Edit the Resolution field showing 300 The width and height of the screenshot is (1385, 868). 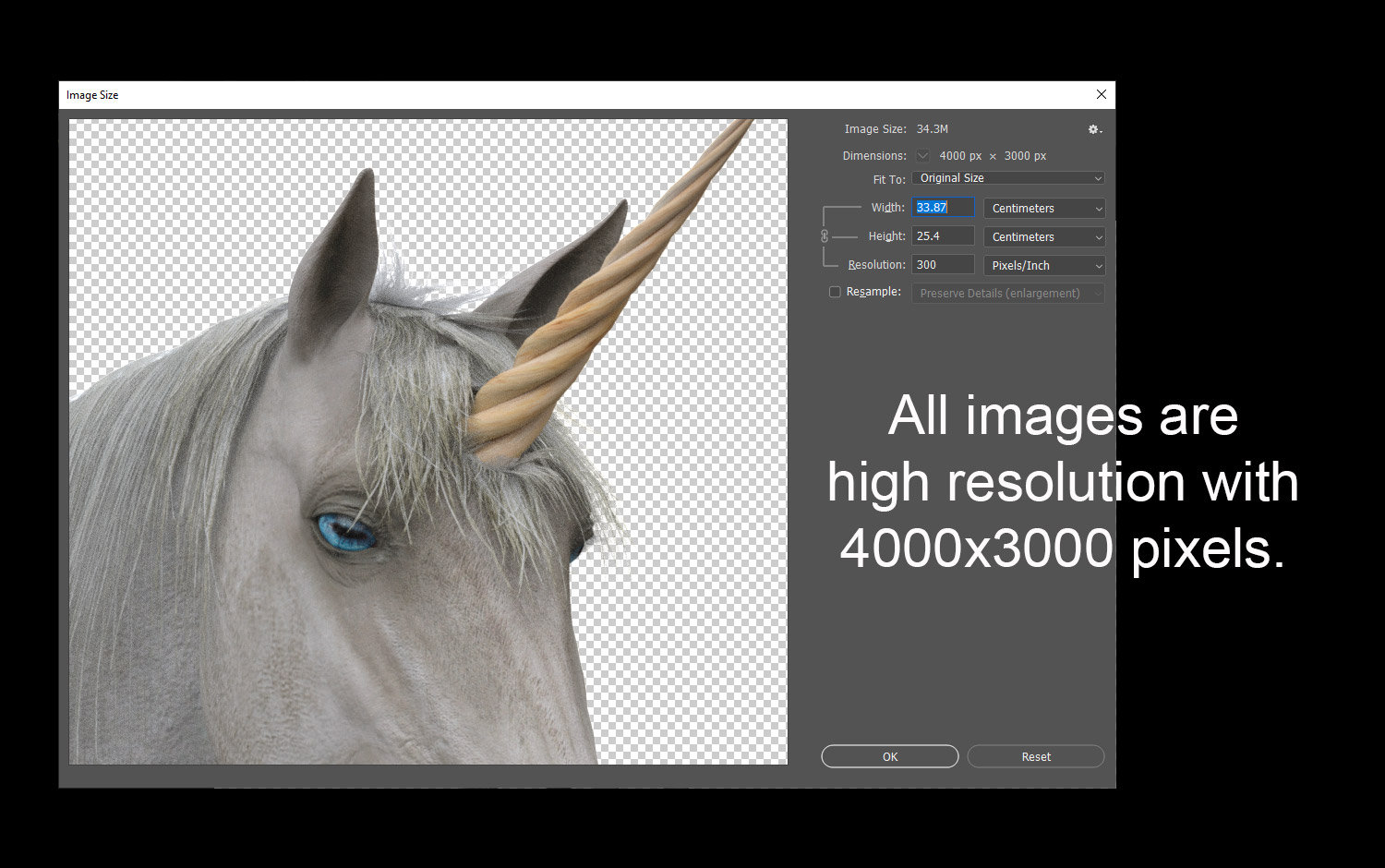click(x=942, y=264)
